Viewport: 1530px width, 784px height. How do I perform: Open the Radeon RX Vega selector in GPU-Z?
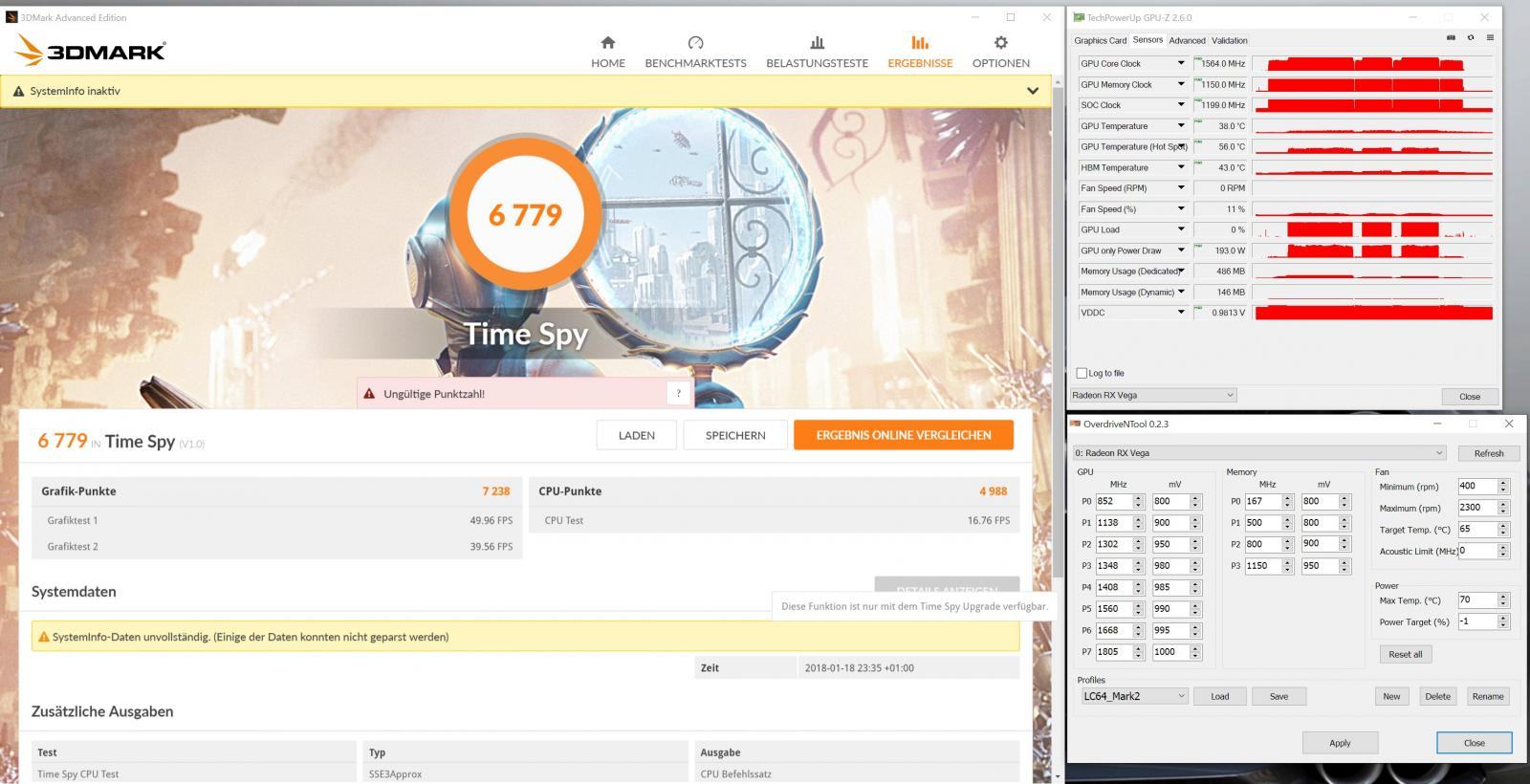coord(1153,395)
